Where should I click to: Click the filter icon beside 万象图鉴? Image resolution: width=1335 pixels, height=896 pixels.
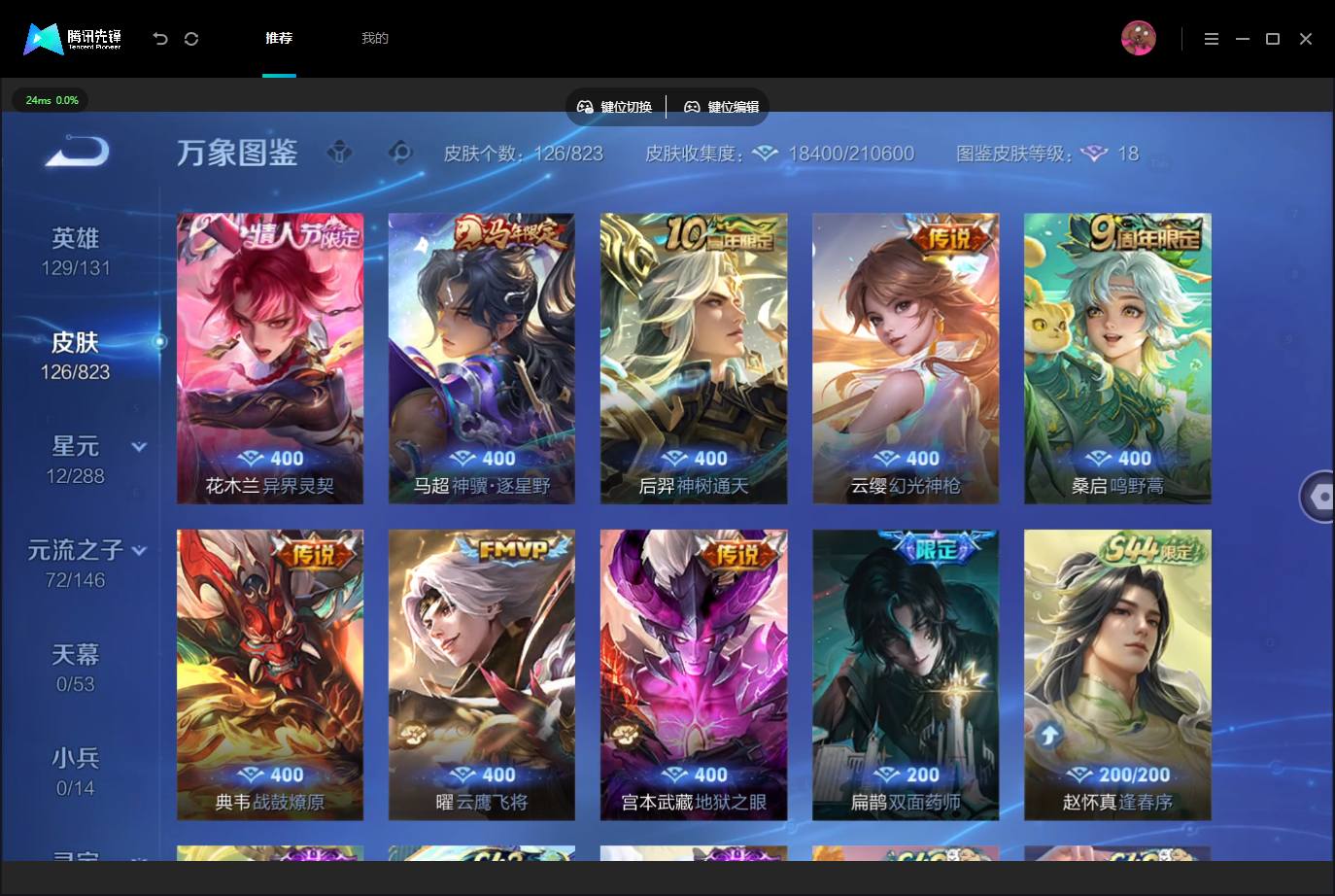click(339, 153)
